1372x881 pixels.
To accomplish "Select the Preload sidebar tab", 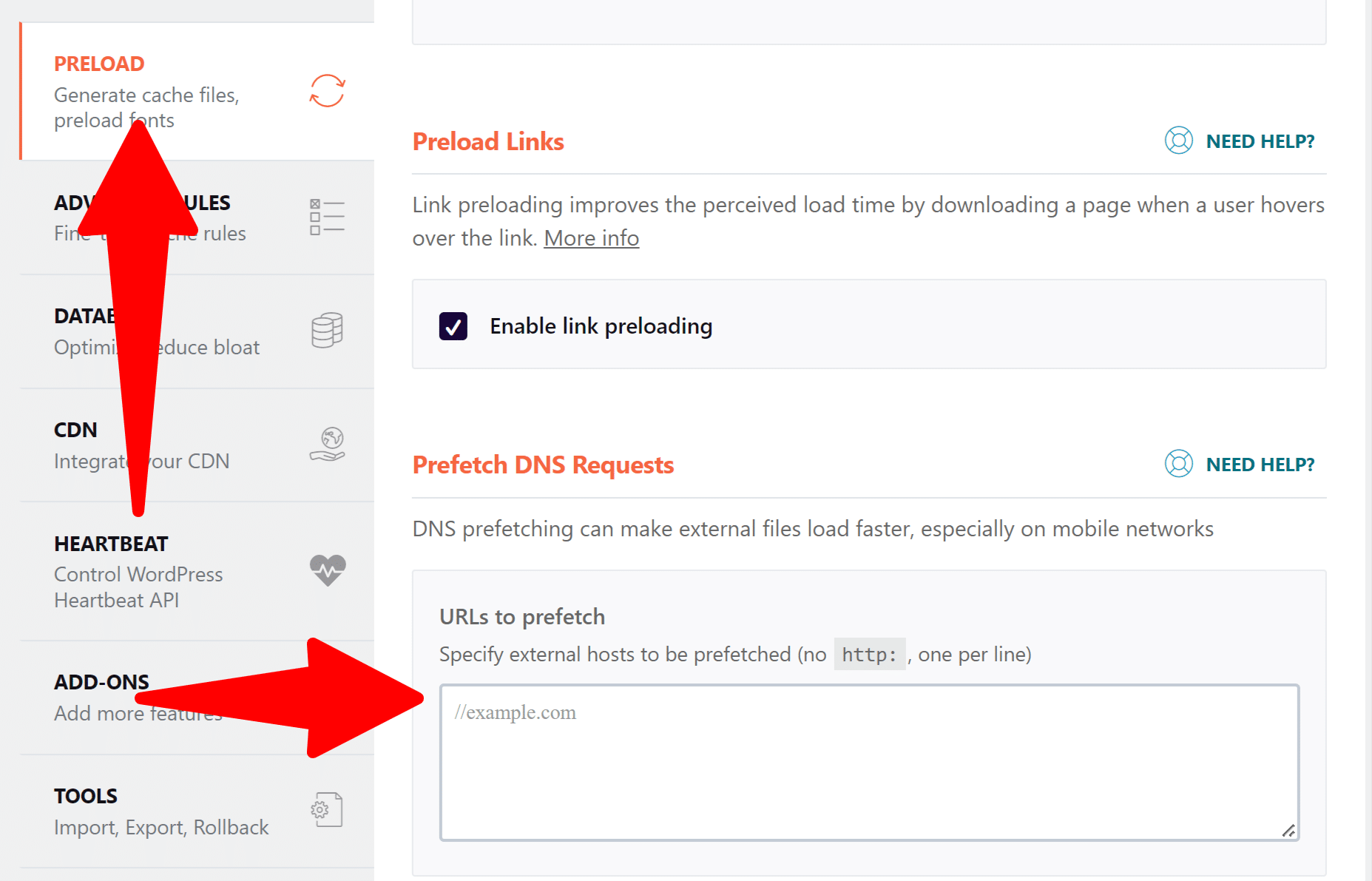I will click(98, 64).
